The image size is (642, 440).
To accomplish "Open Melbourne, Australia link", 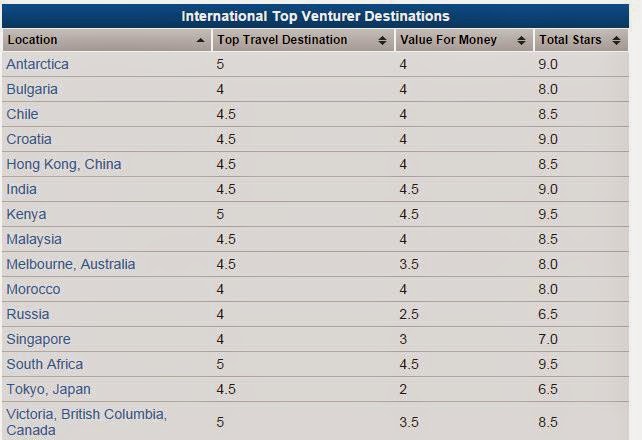I will [x=70, y=264].
